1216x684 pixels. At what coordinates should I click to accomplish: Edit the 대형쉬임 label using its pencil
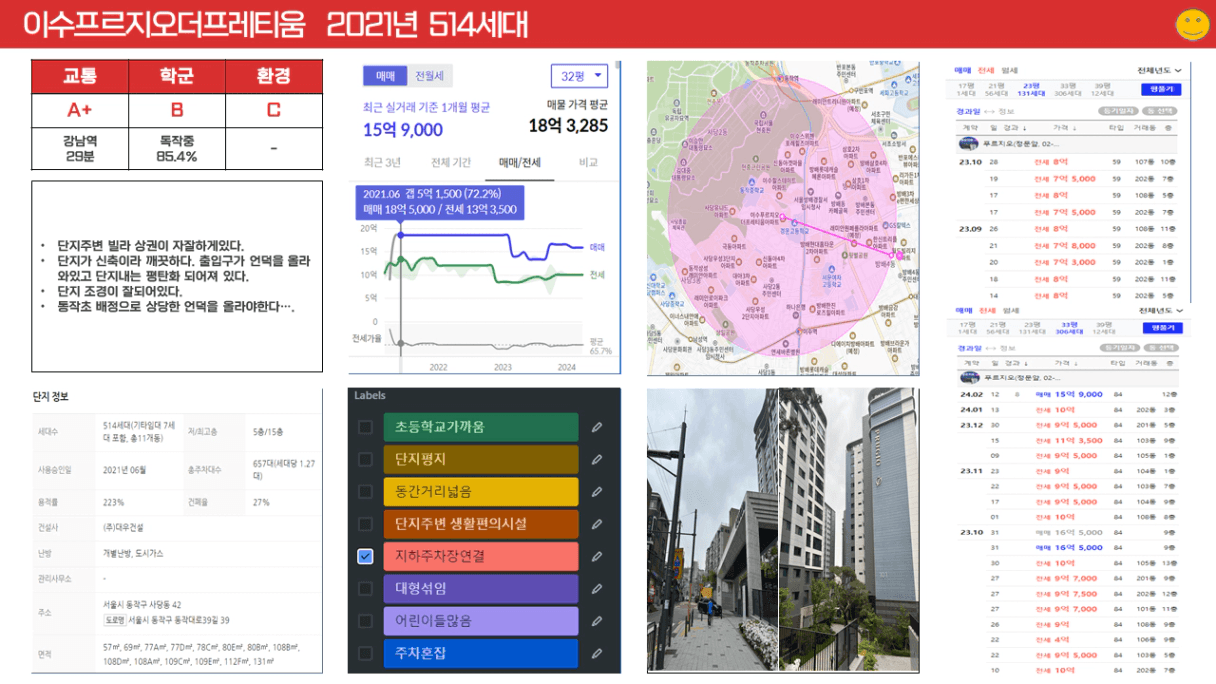[x=597, y=588]
